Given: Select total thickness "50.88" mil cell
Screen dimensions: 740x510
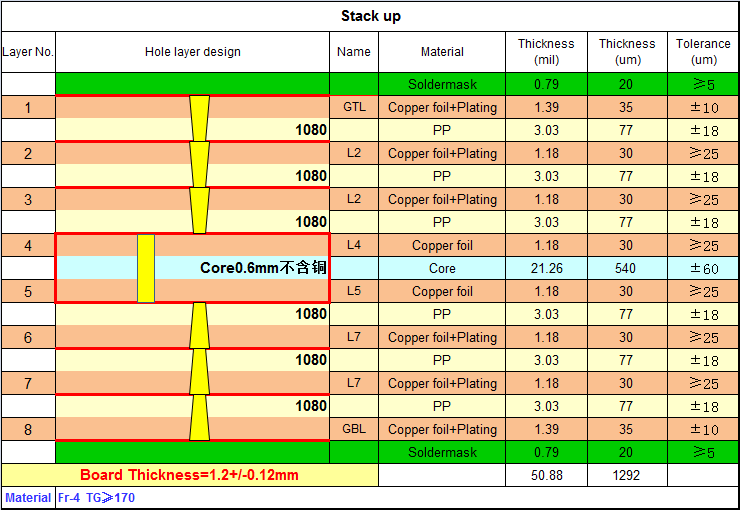Looking at the screenshot, I should [547, 475].
